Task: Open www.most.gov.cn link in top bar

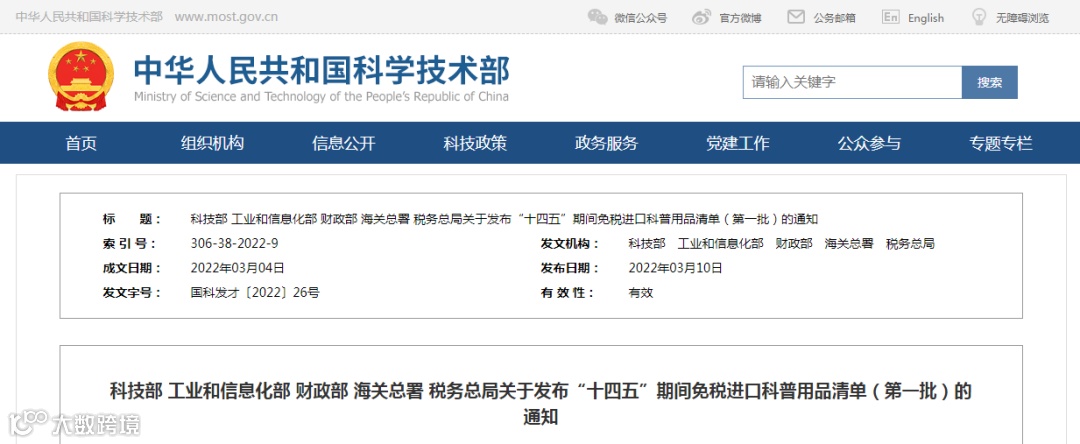Action: (226, 17)
